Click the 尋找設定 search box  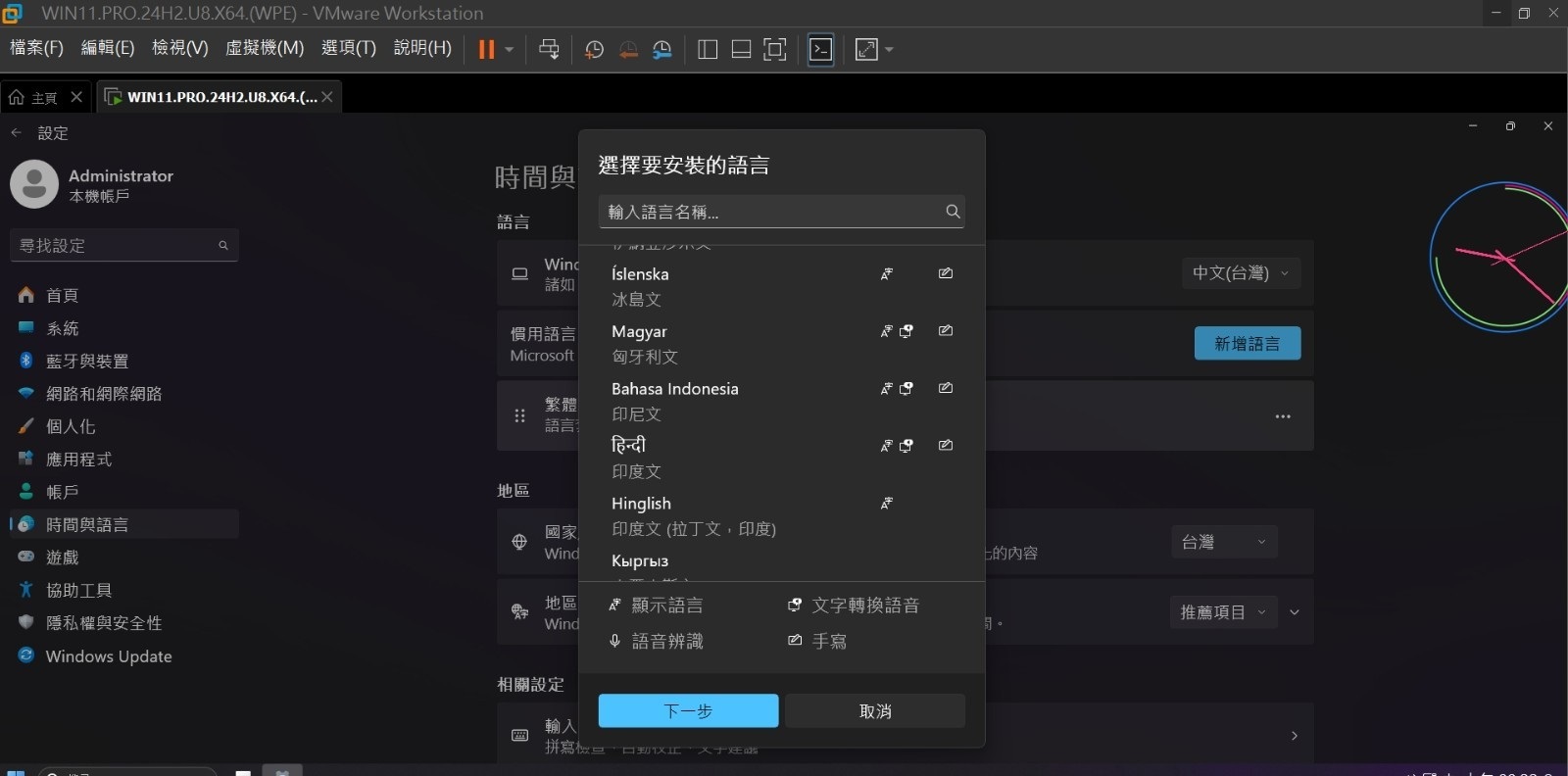click(x=123, y=245)
